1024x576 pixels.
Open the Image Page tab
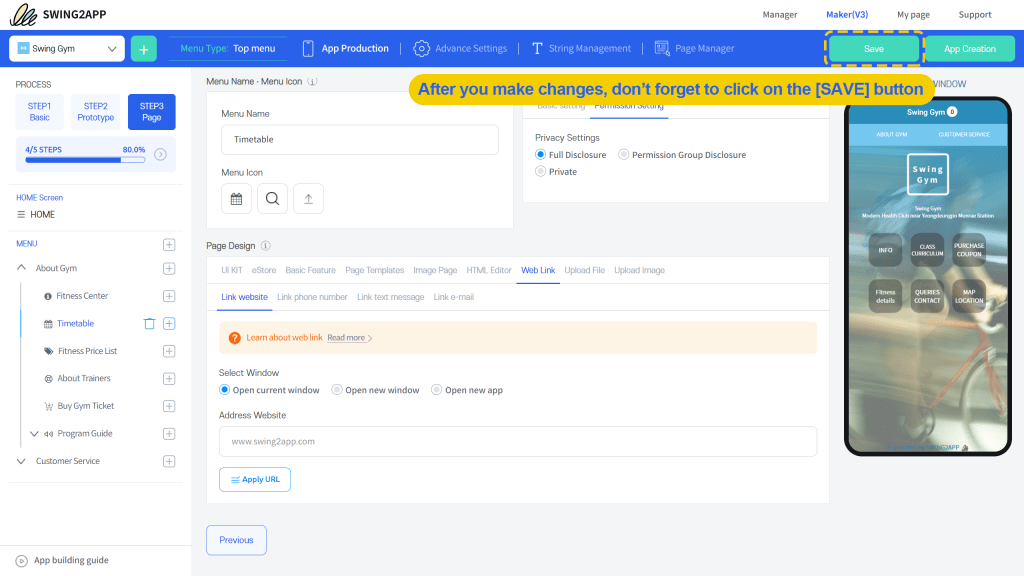click(435, 270)
